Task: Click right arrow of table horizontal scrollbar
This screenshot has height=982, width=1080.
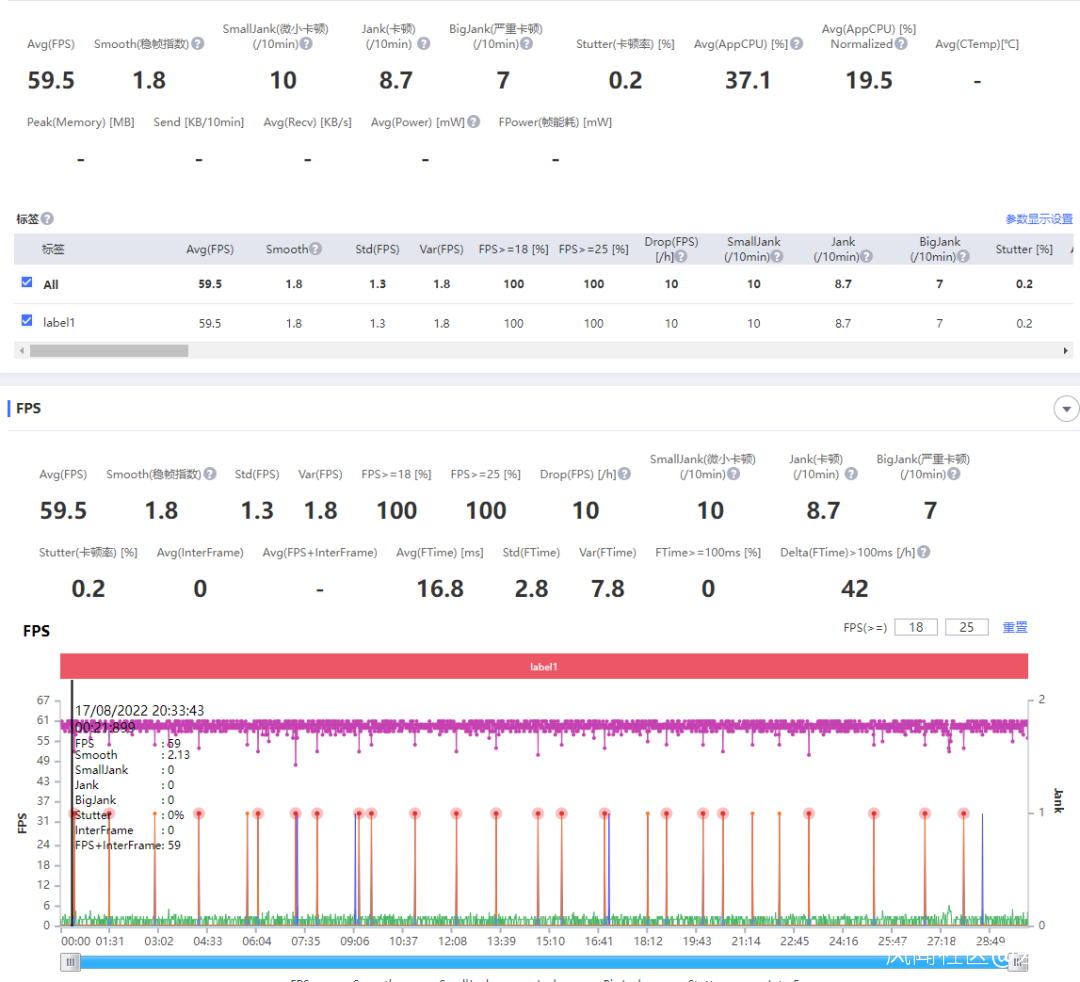Action: (x=1066, y=351)
